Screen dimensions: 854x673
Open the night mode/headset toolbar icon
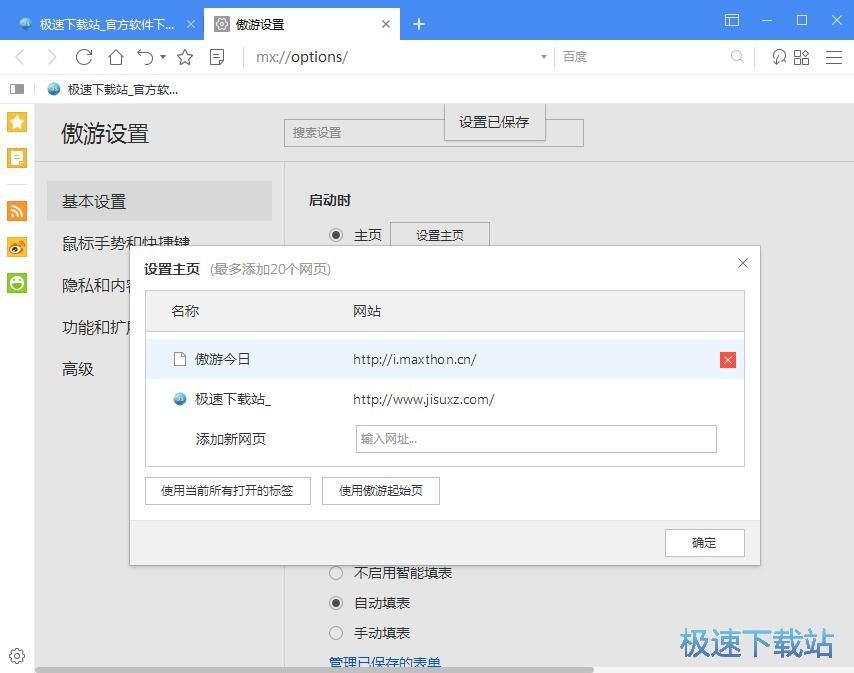coord(778,57)
